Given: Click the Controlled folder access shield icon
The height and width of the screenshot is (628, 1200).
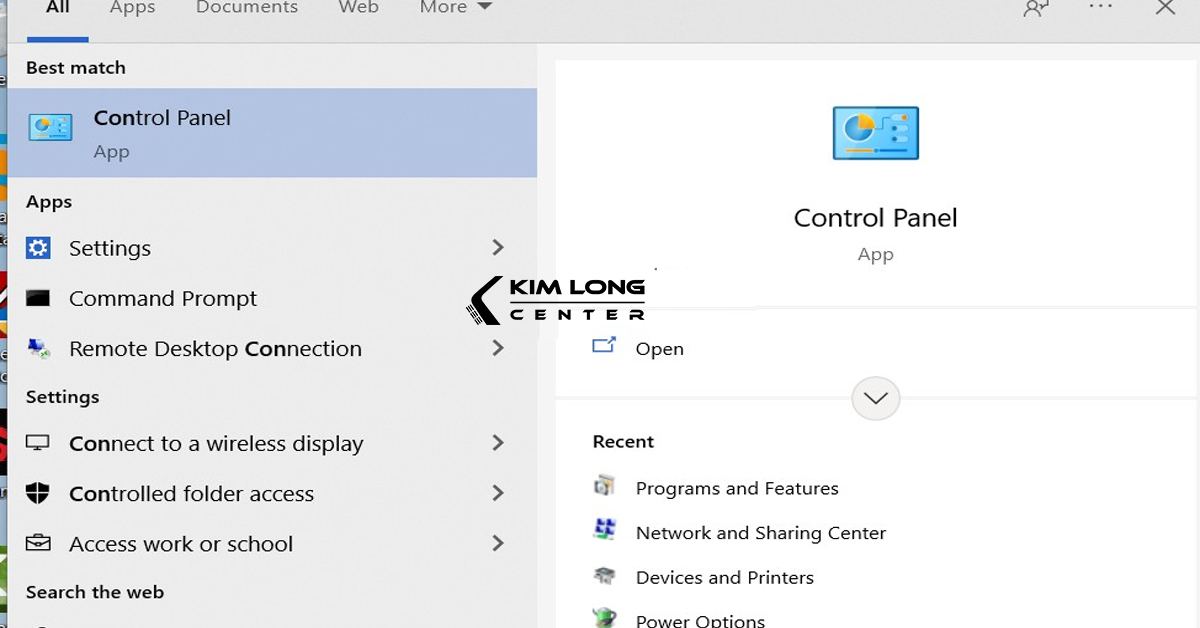Looking at the screenshot, I should click(x=38, y=493).
